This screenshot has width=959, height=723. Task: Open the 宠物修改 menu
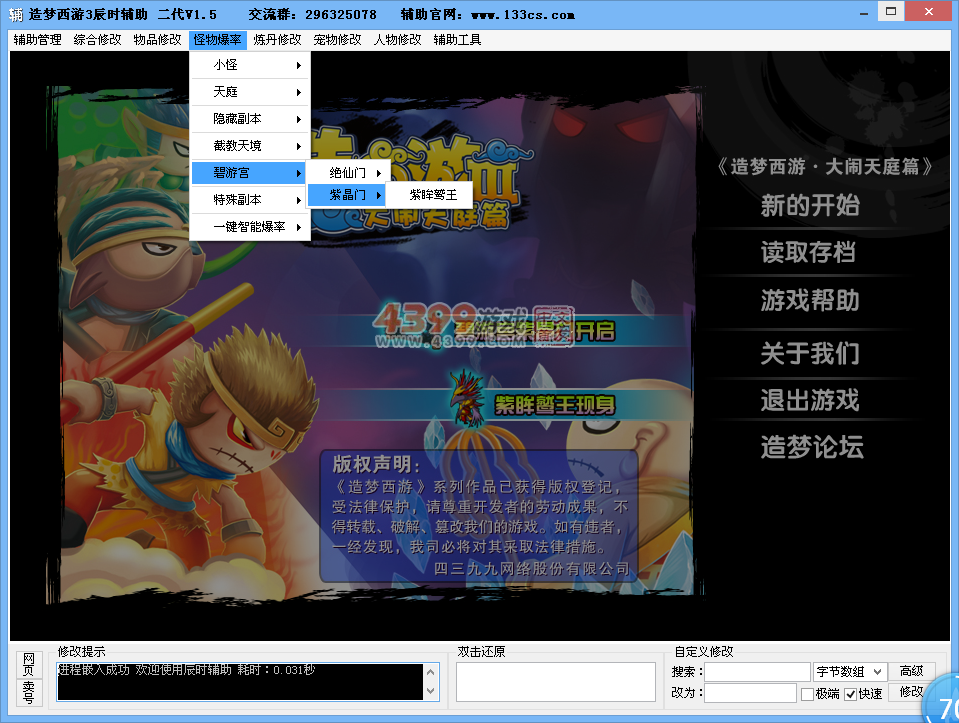[x=337, y=40]
